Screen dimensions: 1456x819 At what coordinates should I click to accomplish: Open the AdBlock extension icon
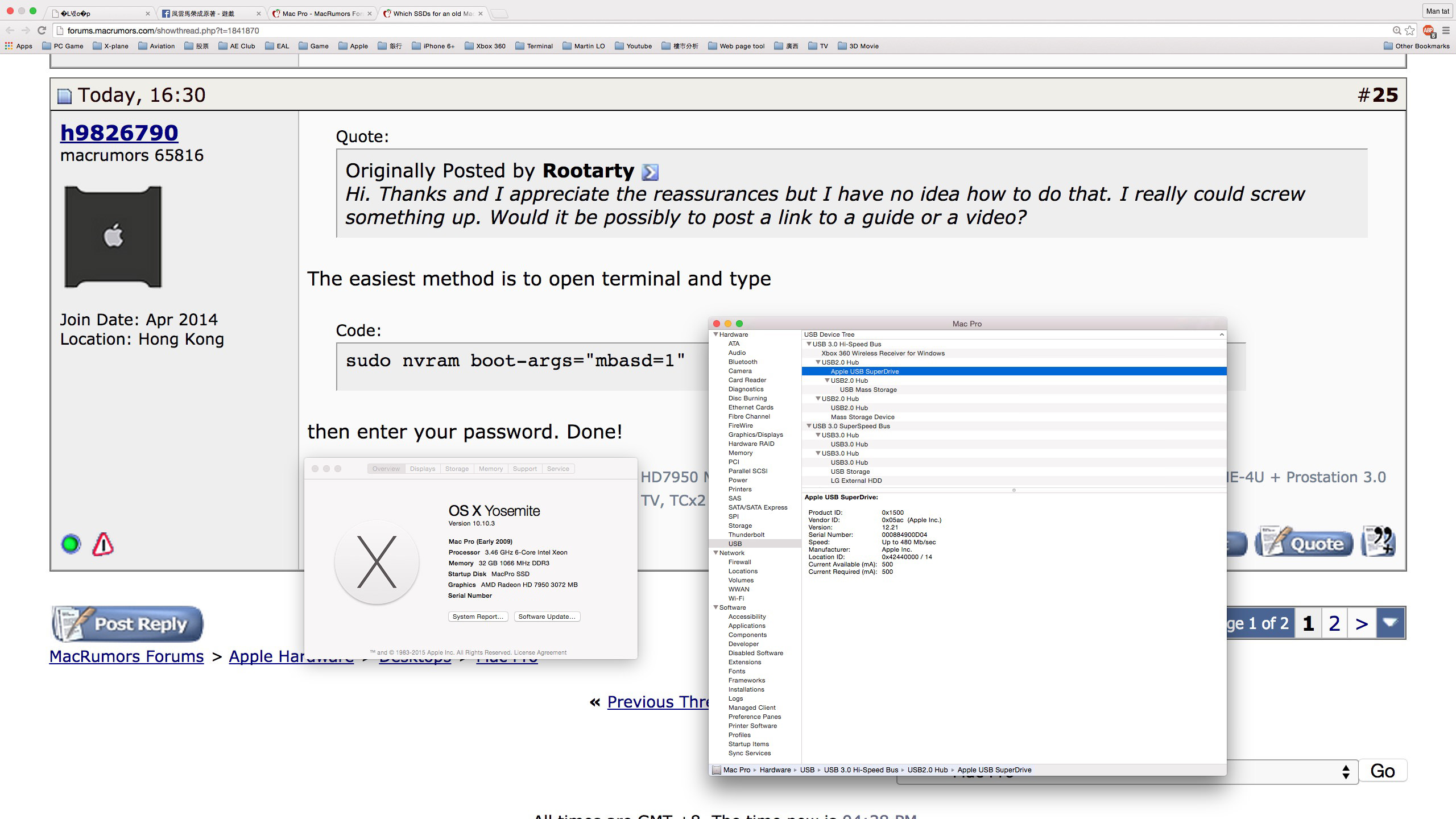[1428, 31]
